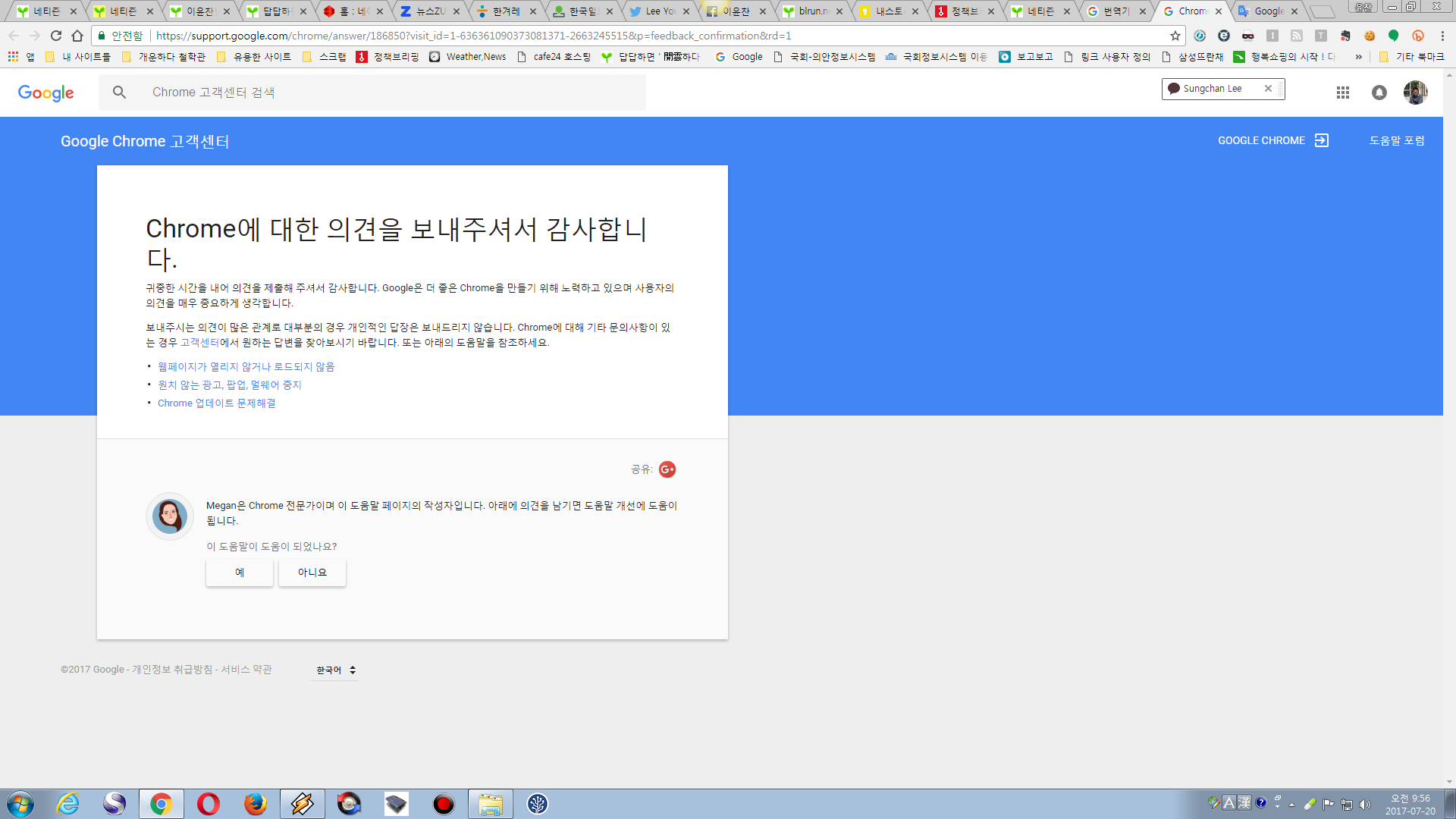Click the Google Chrome 고객센터 header title
The height and width of the screenshot is (819, 1456).
(145, 141)
